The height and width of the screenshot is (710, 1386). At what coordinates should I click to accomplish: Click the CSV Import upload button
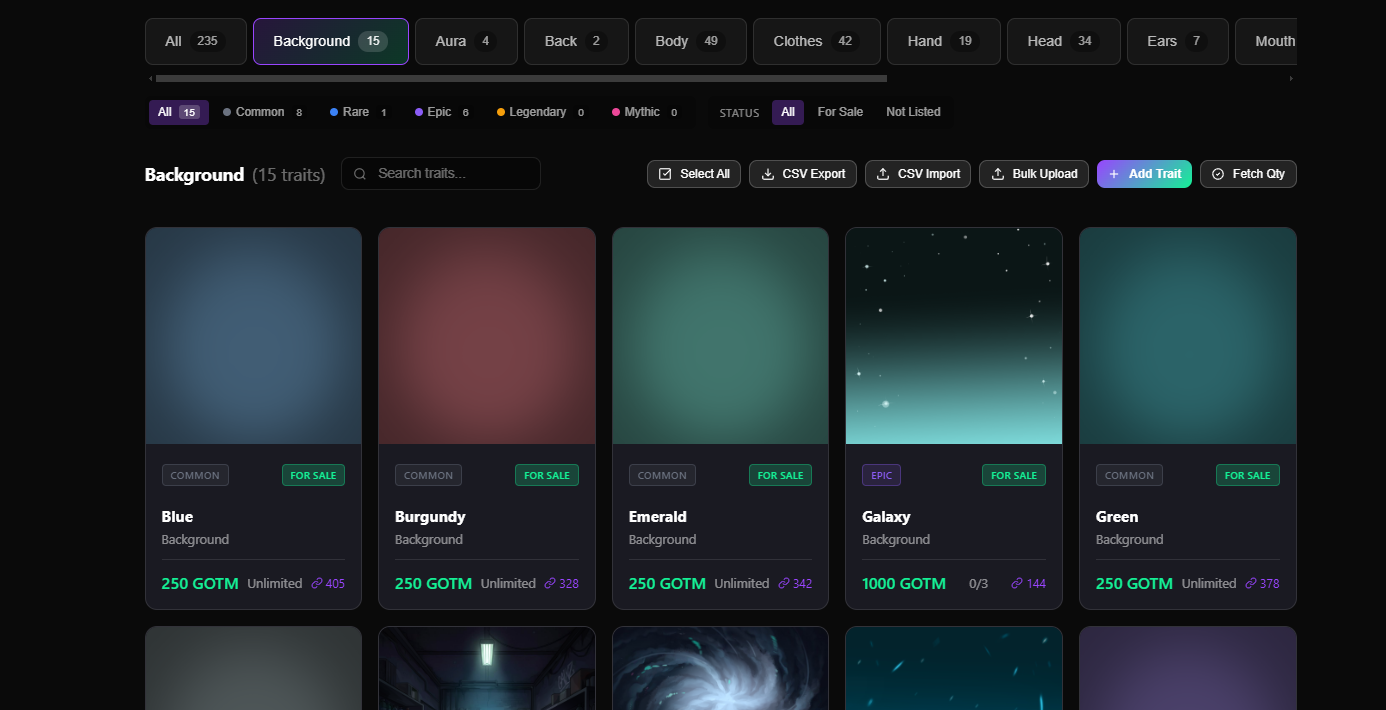click(917, 174)
